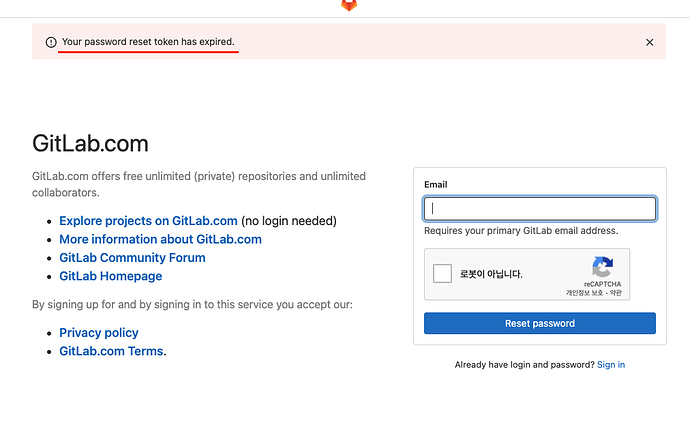Go to GitLab Homepage link
This screenshot has width=690, height=426.
coord(110,276)
